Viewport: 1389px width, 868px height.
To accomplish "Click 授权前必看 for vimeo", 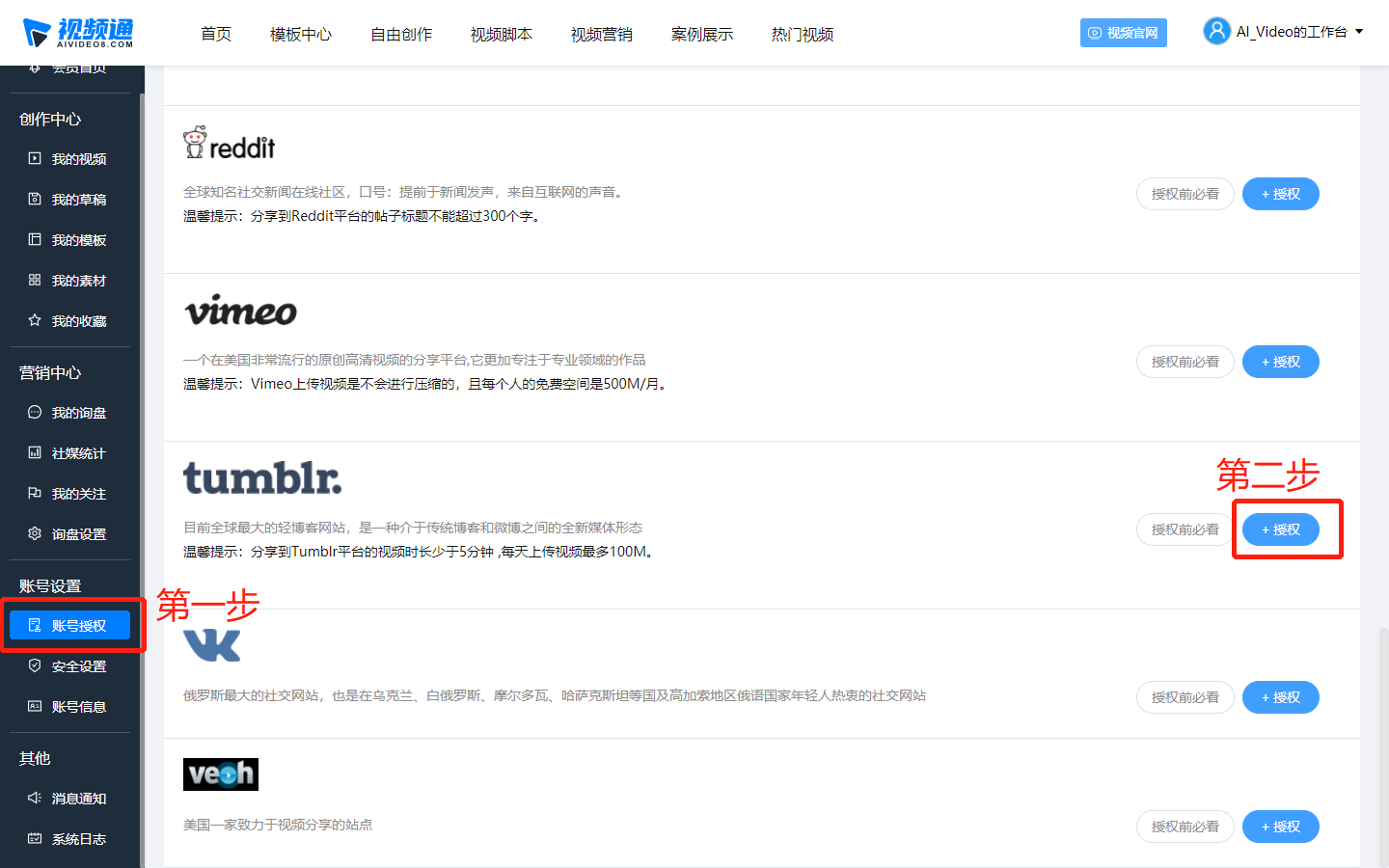I will click(1185, 362).
